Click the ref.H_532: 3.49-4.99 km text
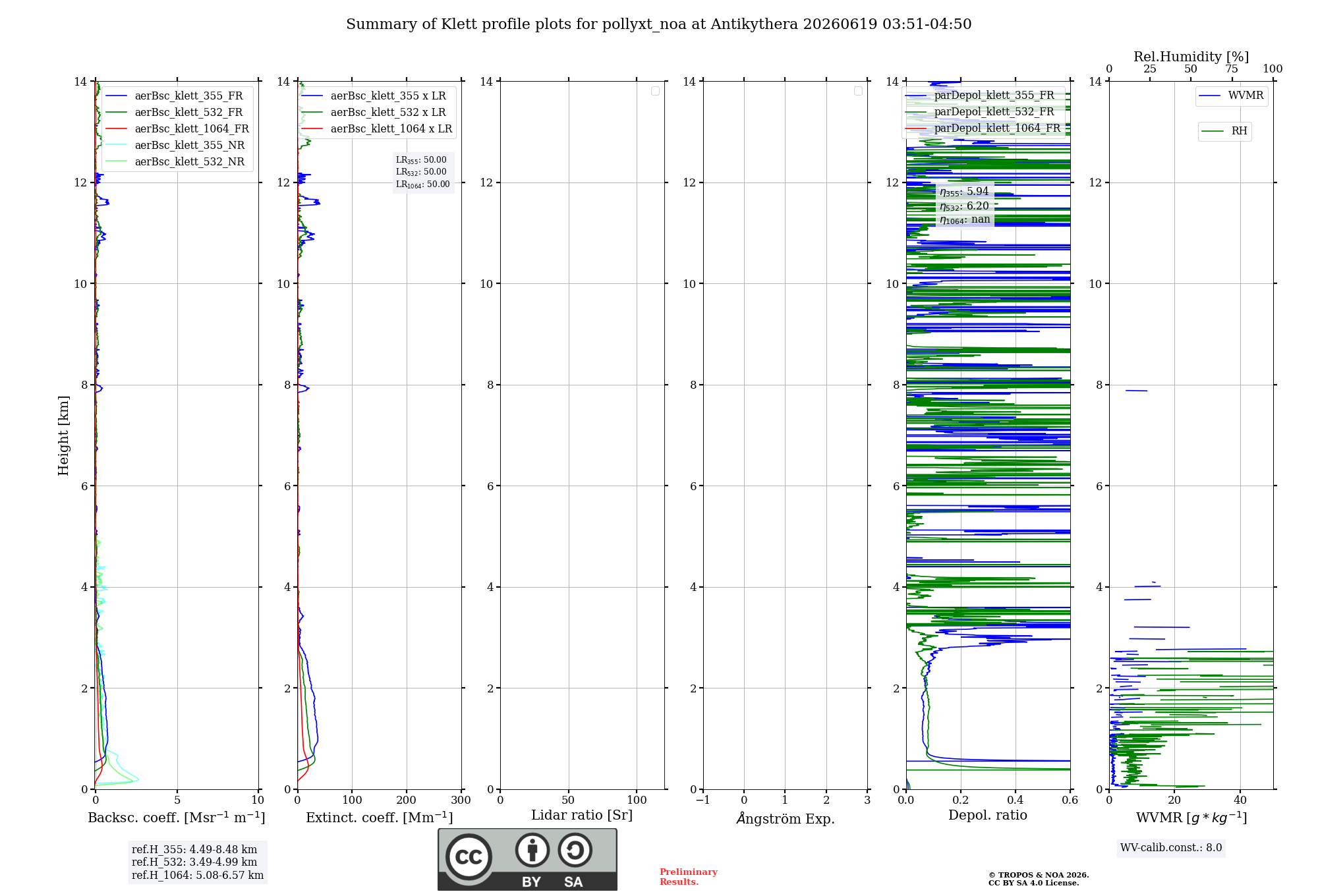The width and height of the screenshot is (1318, 896). [194, 862]
